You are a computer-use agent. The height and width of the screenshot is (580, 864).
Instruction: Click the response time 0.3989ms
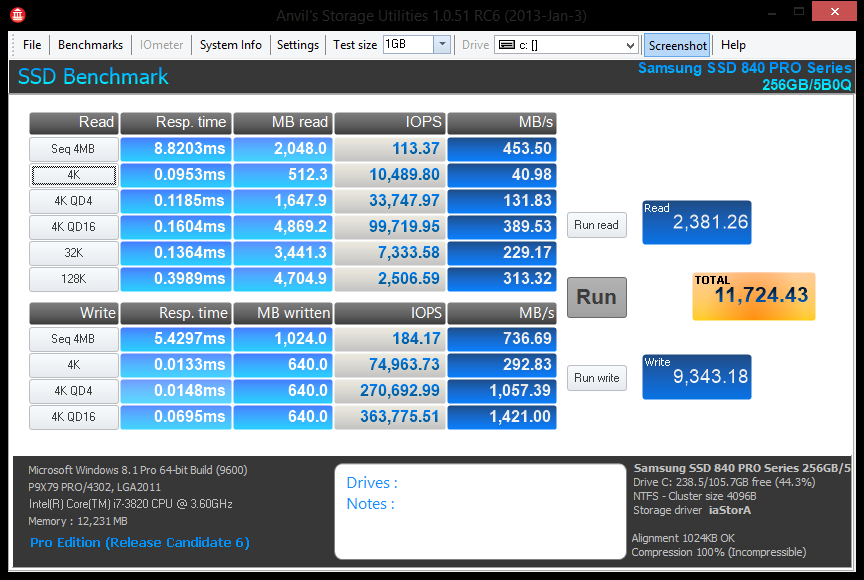coord(175,279)
